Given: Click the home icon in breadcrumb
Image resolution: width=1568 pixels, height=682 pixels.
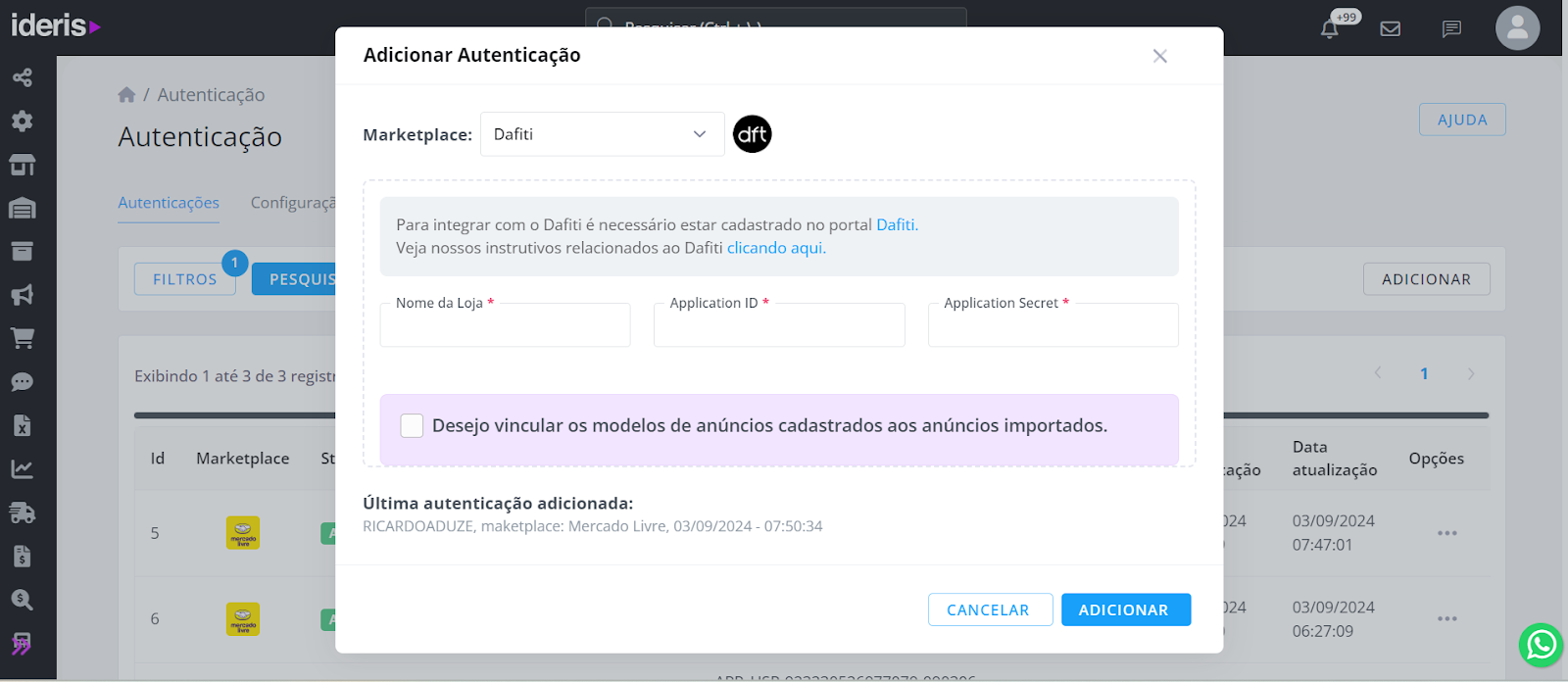Looking at the screenshot, I should [x=126, y=94].
